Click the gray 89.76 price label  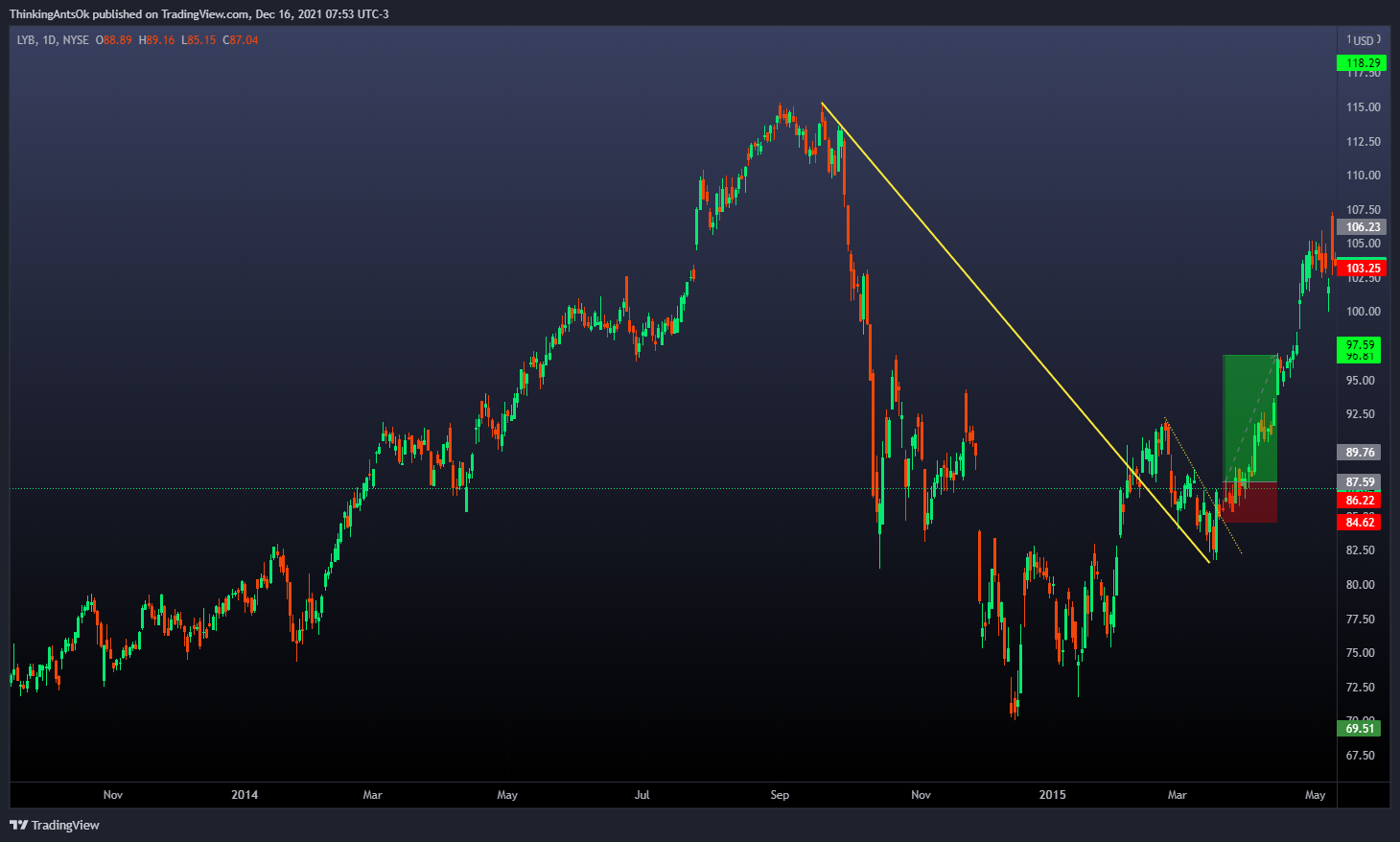[x=1359, y=453]
